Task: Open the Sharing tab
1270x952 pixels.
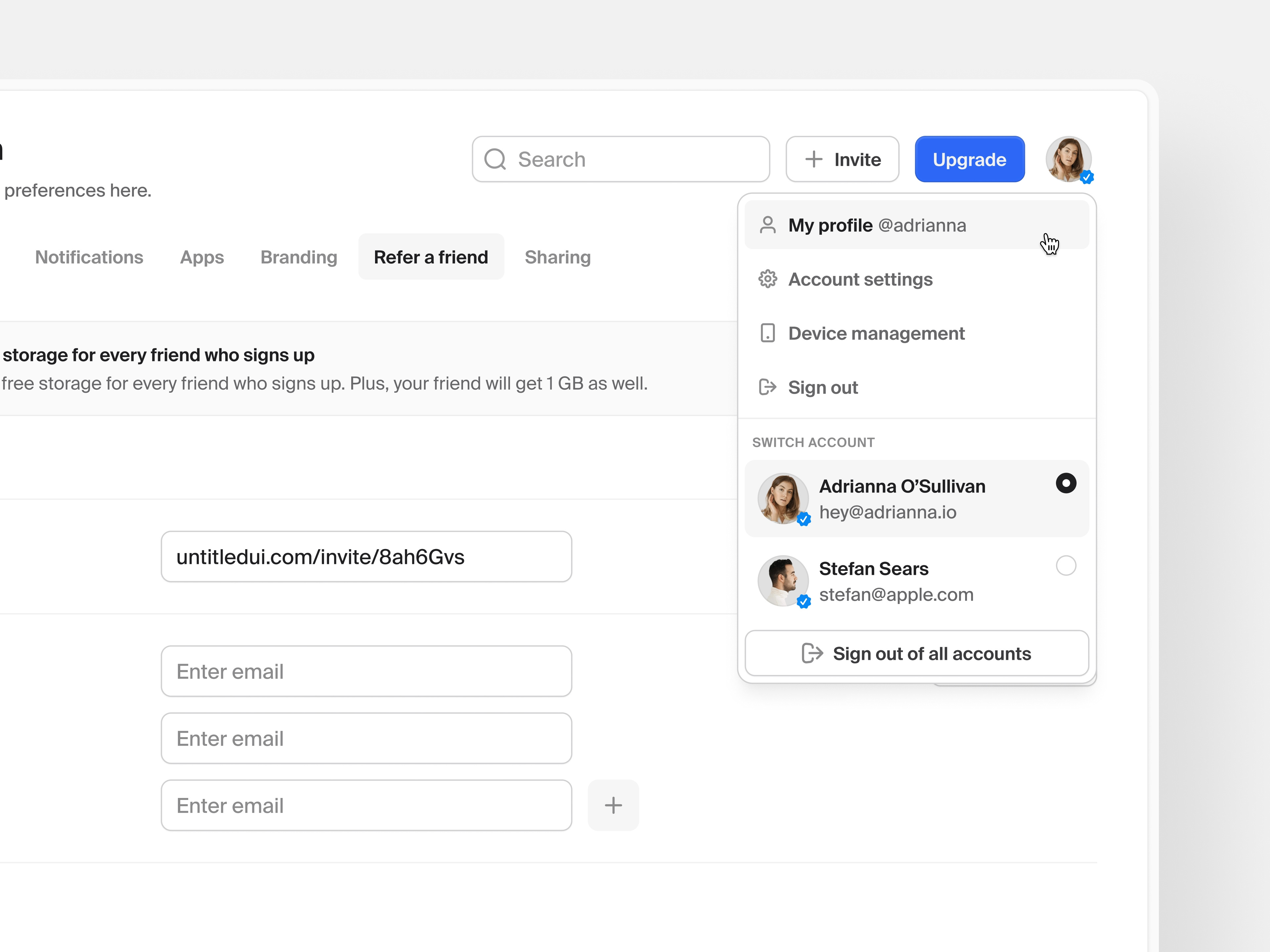Action: (558, 257)
